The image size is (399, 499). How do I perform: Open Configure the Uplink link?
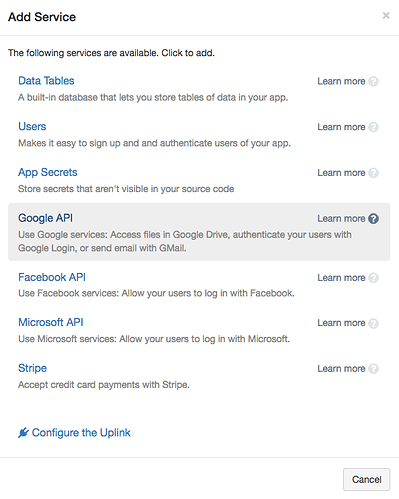(81, 433)
